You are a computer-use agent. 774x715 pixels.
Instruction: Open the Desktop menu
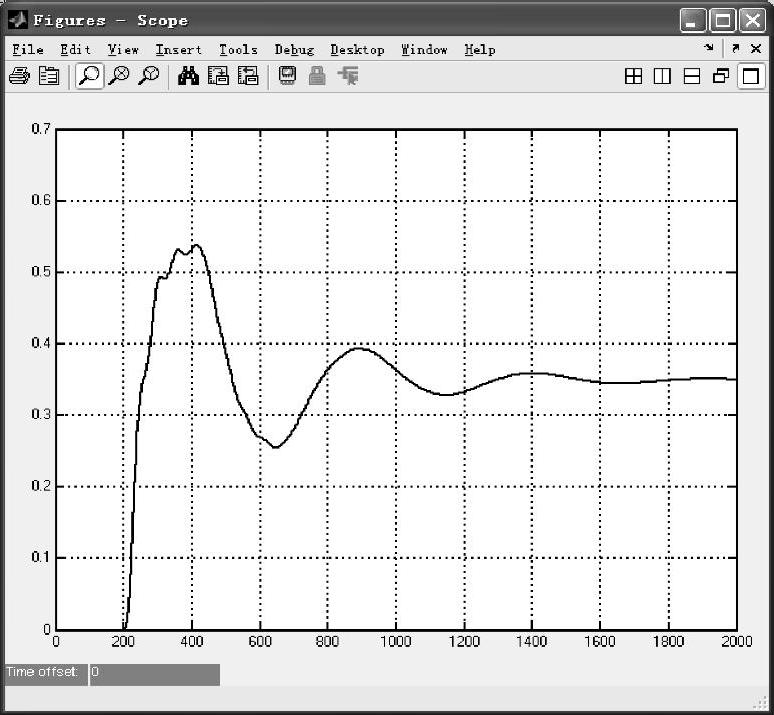[x=357, y=49]
